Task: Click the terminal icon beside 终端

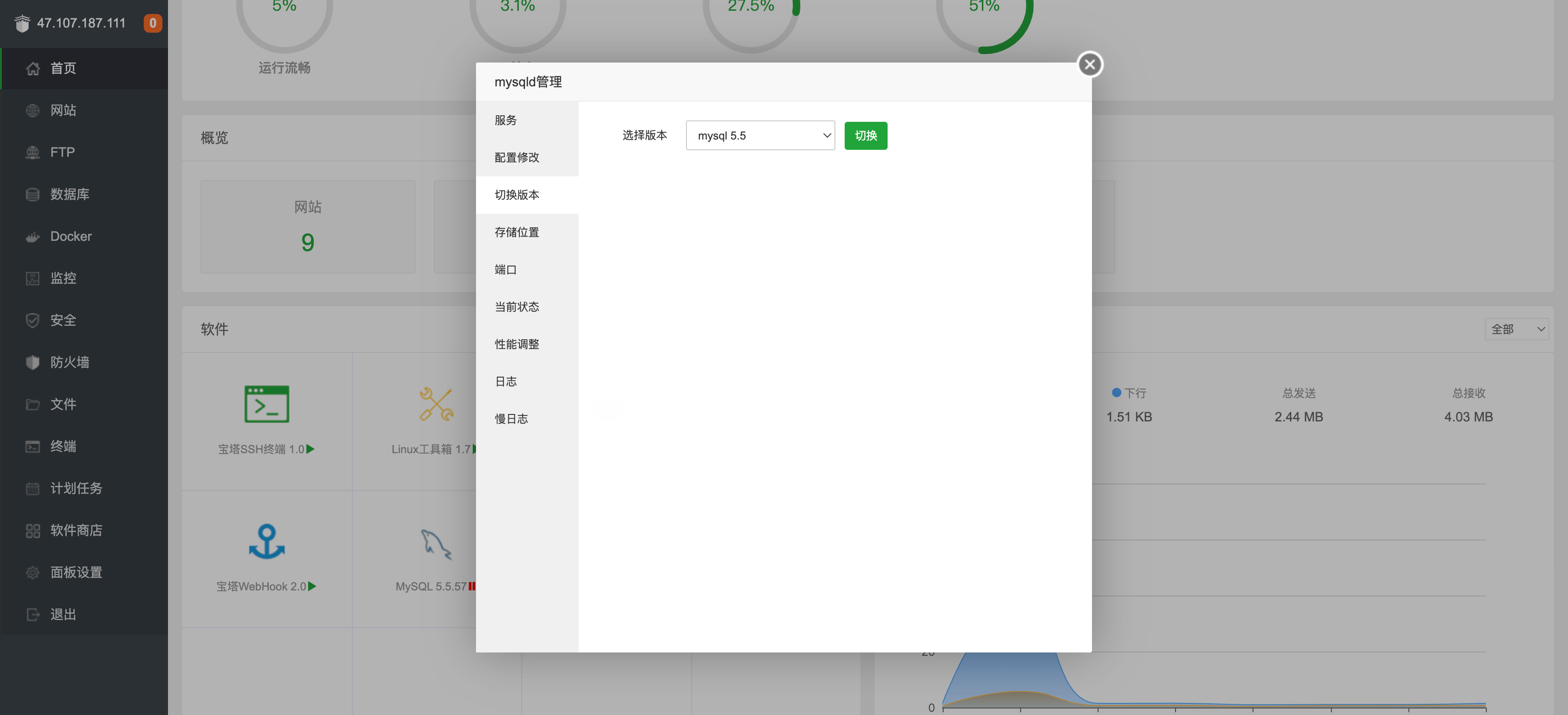Action: pyautogui.click(x=33, y=446)
